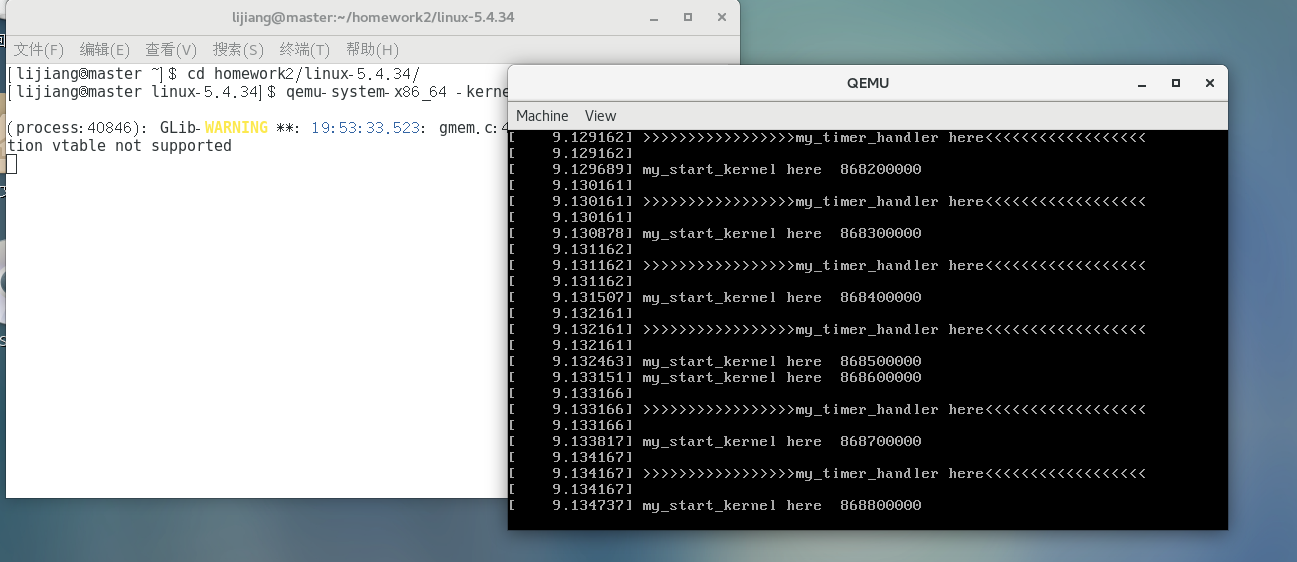Click my_timer_handler line at timestamp 9.130161
The width and height of the screenshot is (1297, 562).
pyautogui.click(x=893, y=202)
